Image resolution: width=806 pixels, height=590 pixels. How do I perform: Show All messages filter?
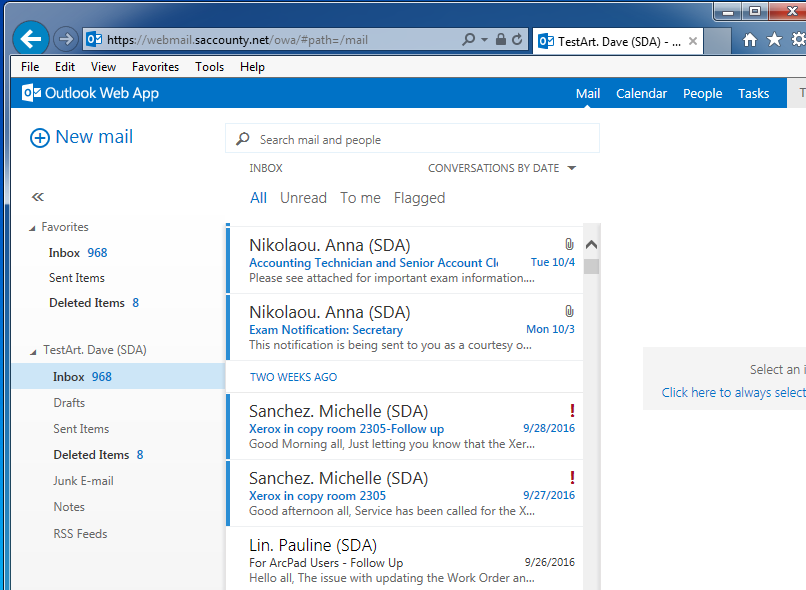[x=258, y=198]
